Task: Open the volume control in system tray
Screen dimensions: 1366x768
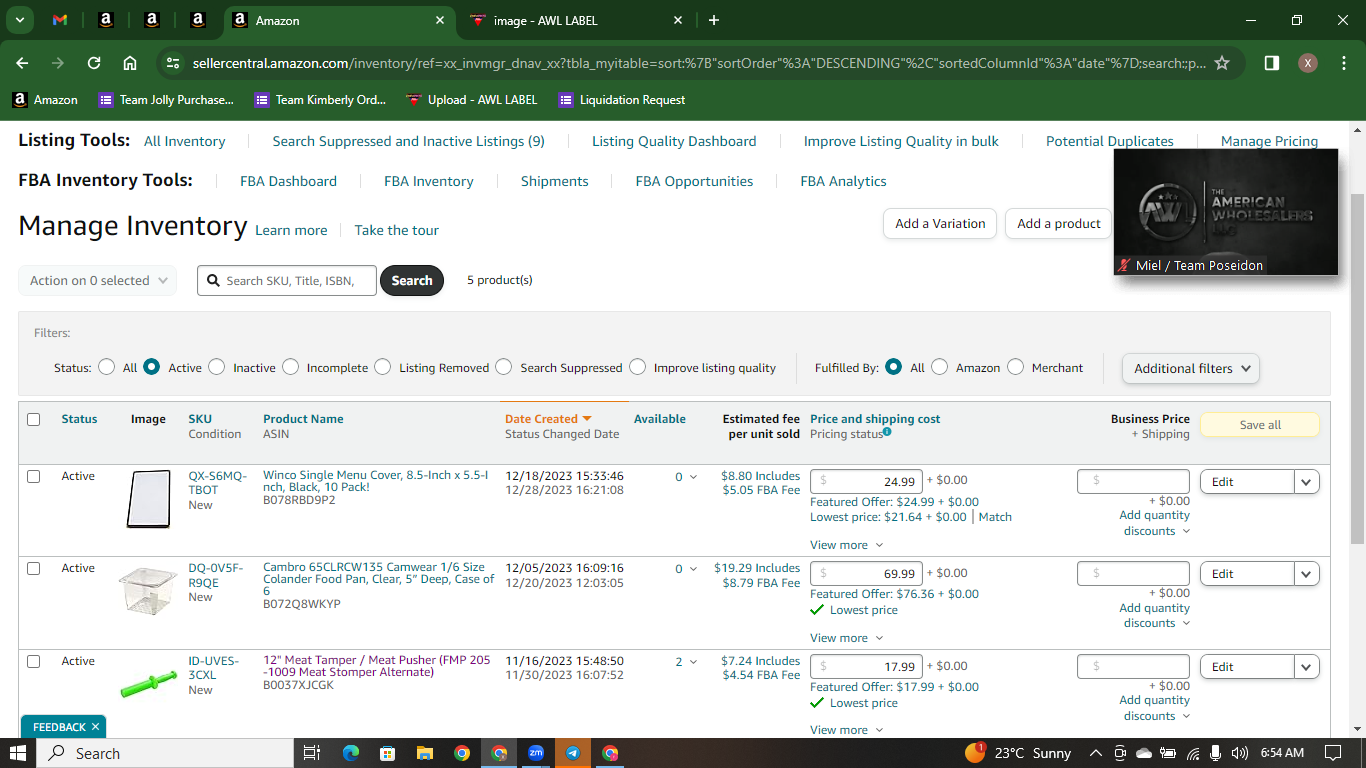Action: (1240, 753)
